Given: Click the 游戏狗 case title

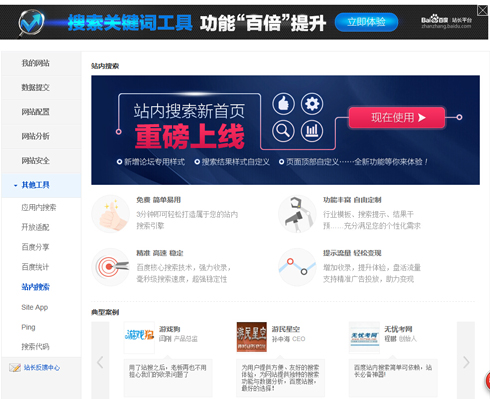Looking at the screenshot, I should 170,329.
